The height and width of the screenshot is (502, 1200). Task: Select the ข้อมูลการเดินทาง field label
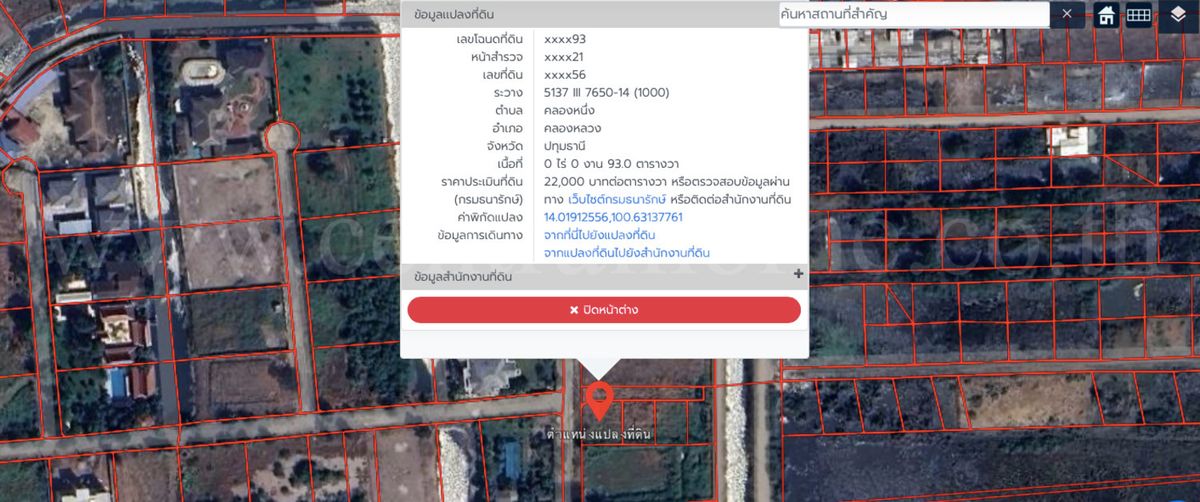click(480, 235)
